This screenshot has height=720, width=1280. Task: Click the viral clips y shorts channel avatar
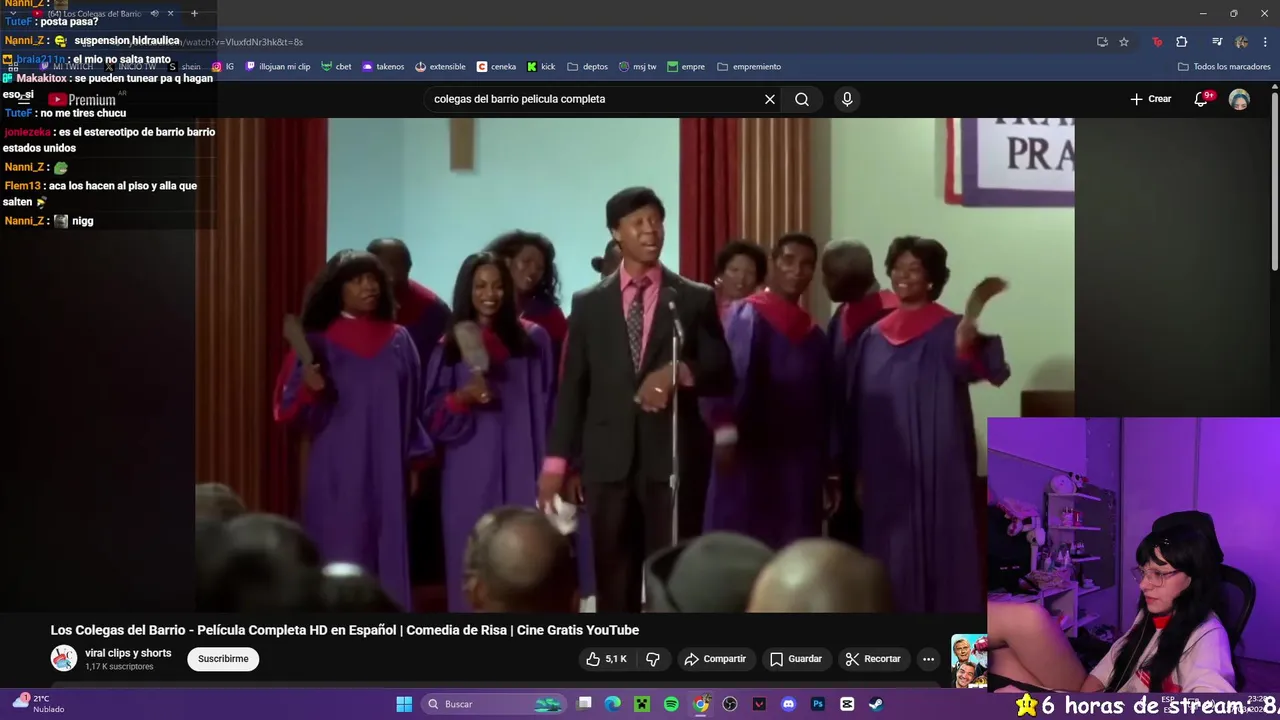click(x=64, y=658)
